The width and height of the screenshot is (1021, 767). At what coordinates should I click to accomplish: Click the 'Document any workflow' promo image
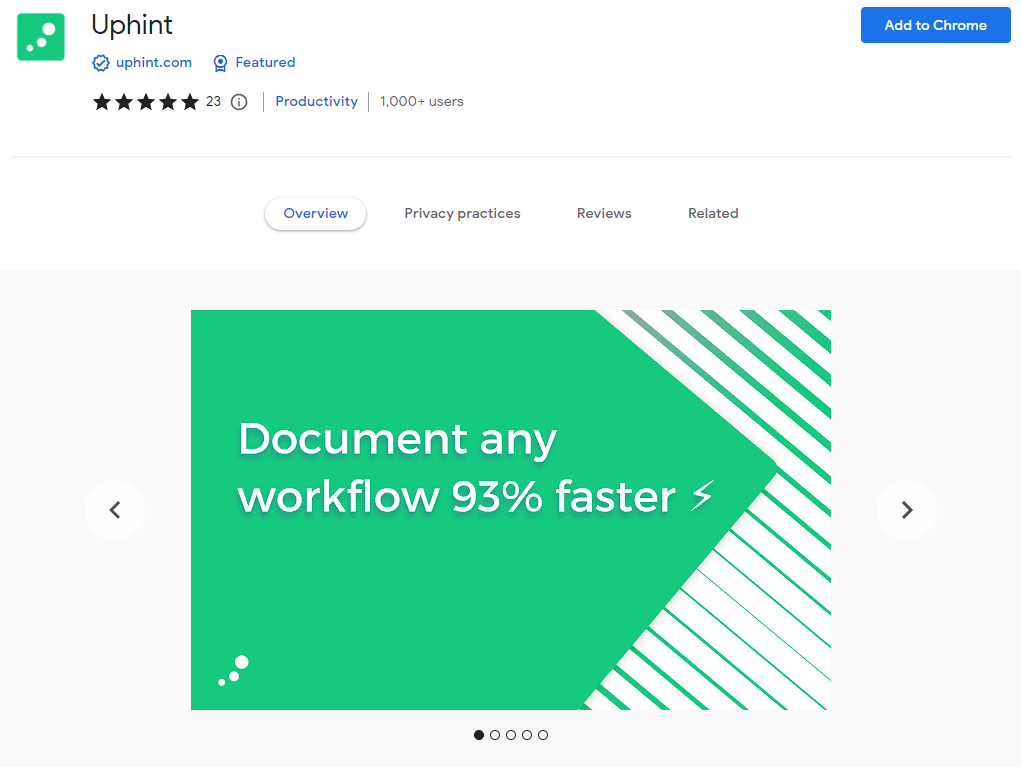coord(510,510)
